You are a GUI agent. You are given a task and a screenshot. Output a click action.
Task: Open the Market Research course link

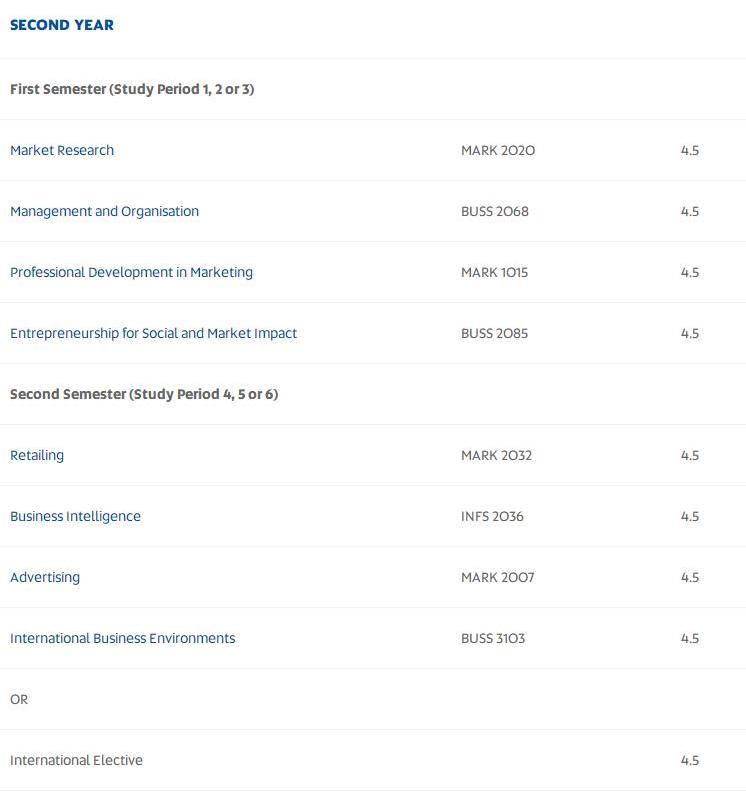pos(62,150)
